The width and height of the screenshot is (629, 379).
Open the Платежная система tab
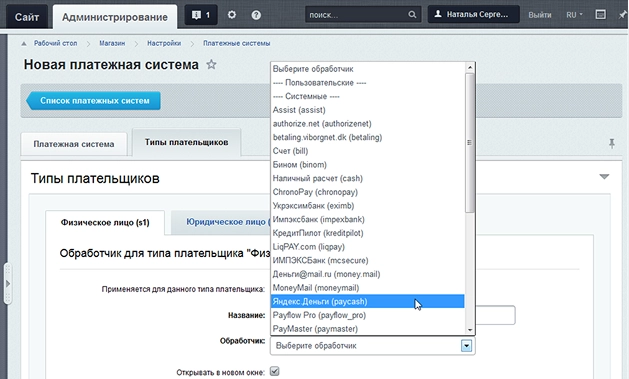(x=74, y=144)
